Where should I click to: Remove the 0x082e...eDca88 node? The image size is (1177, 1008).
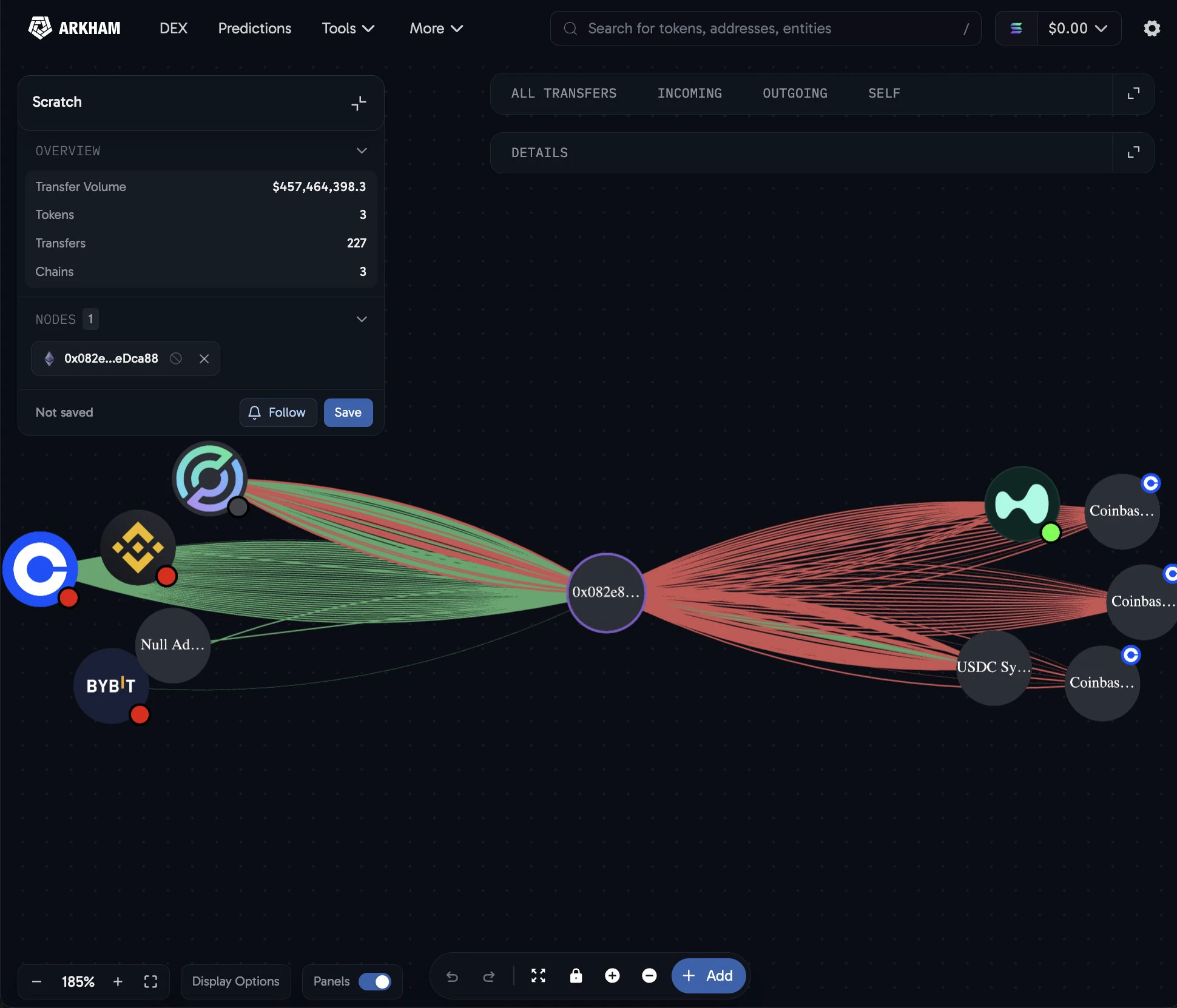[204, 358]
